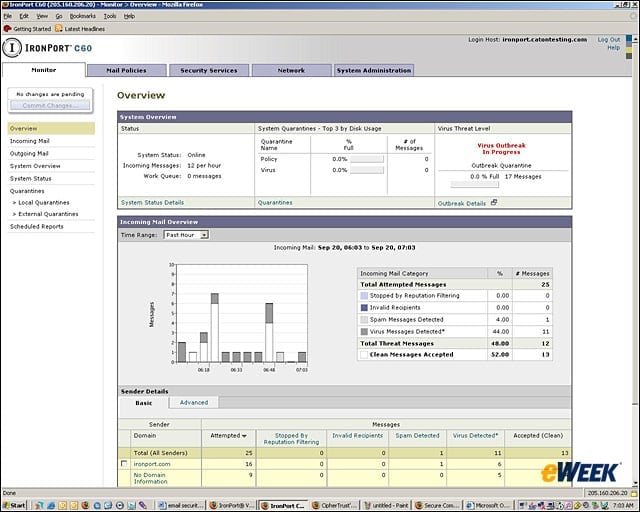Switch to the untitled - Paint taskbar window
The image size is (640, 512).
(x=386, y=505)
